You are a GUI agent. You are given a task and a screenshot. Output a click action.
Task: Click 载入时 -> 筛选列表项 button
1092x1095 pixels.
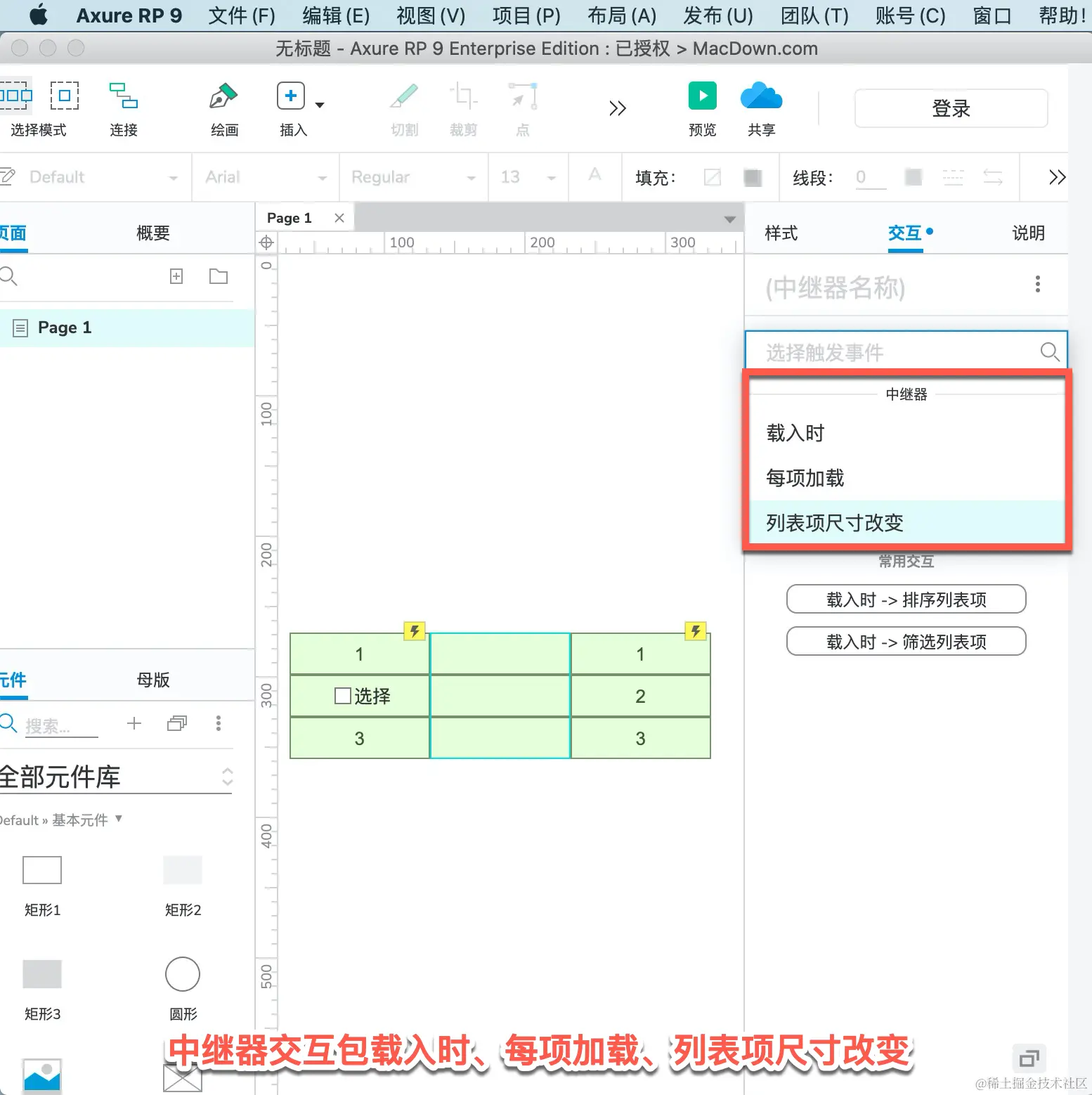pos(906,642)
